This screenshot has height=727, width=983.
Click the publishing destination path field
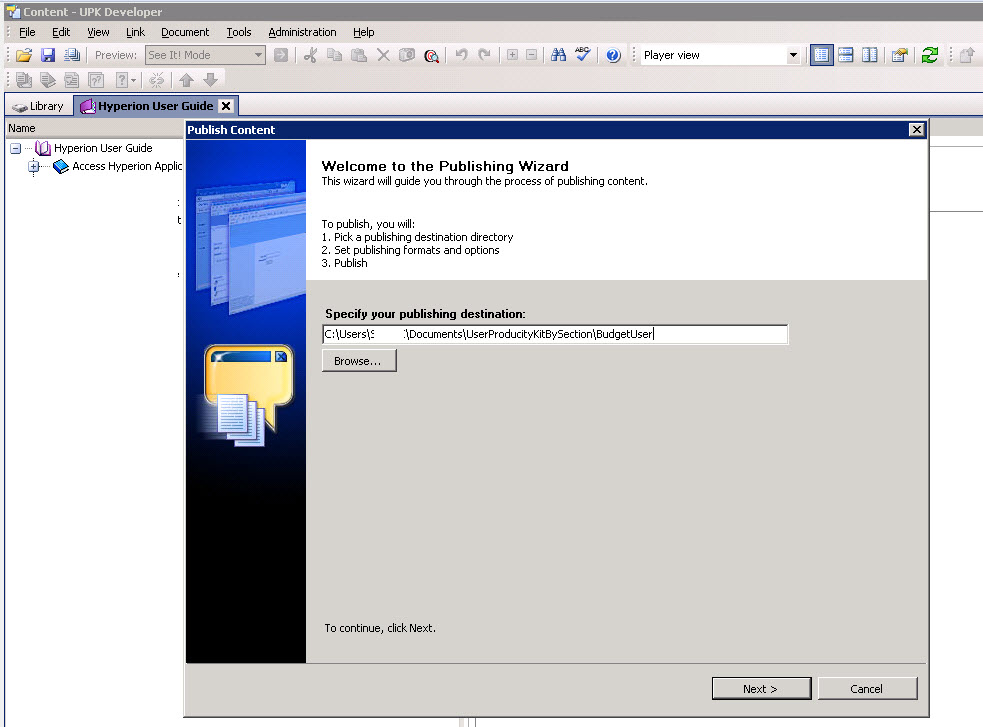click(555, 334)
